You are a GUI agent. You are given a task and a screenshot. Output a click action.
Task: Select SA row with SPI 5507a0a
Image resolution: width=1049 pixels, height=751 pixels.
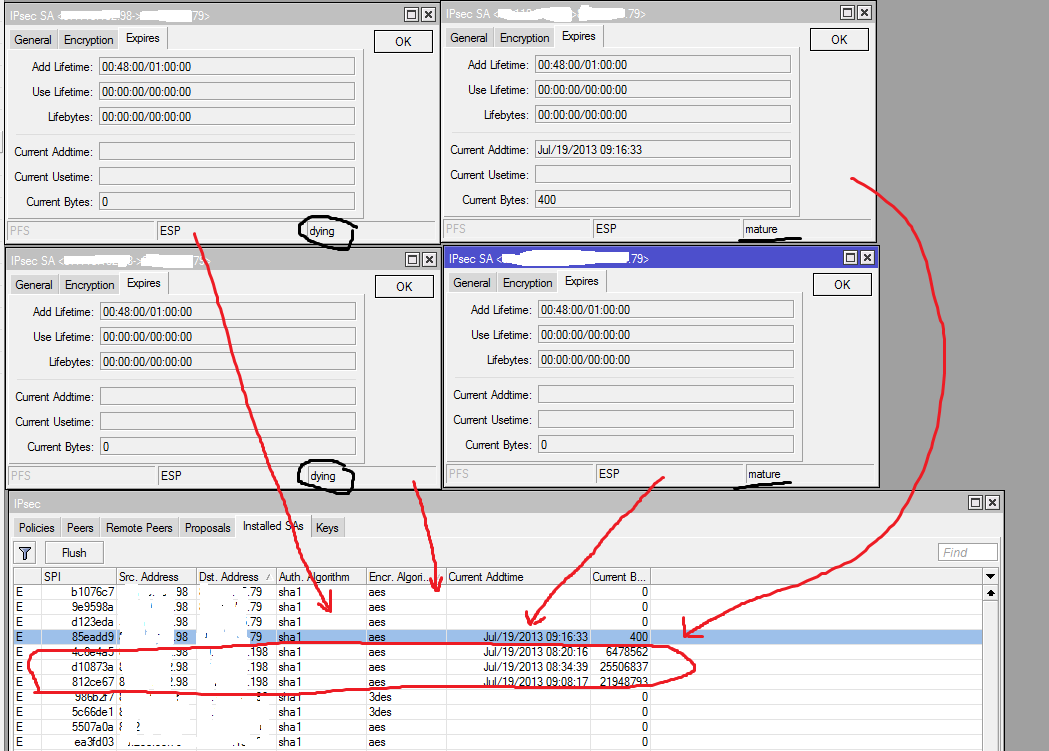point(498,727)
